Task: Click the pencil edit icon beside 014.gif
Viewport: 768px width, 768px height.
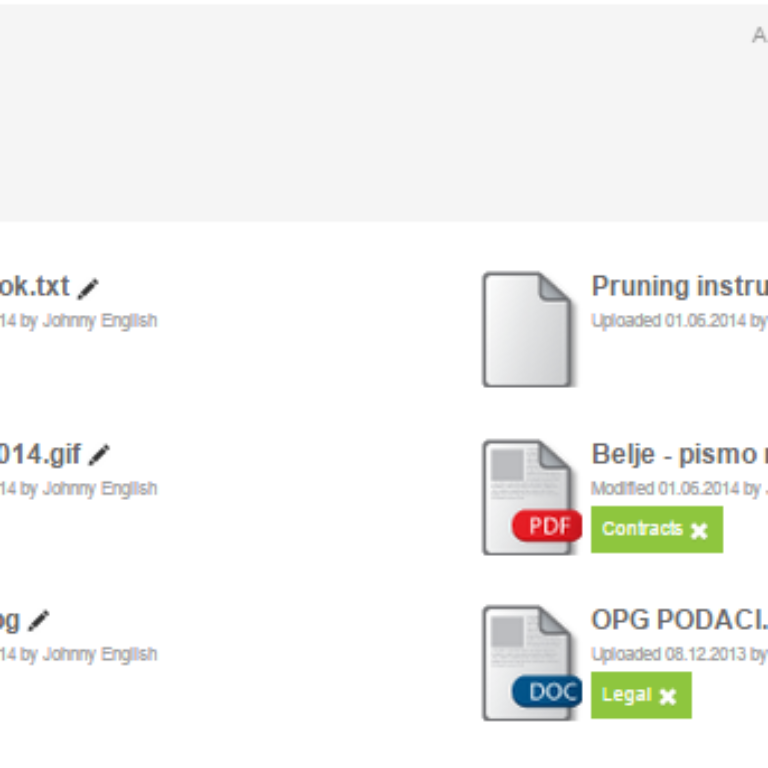Action: coord(99,455)
